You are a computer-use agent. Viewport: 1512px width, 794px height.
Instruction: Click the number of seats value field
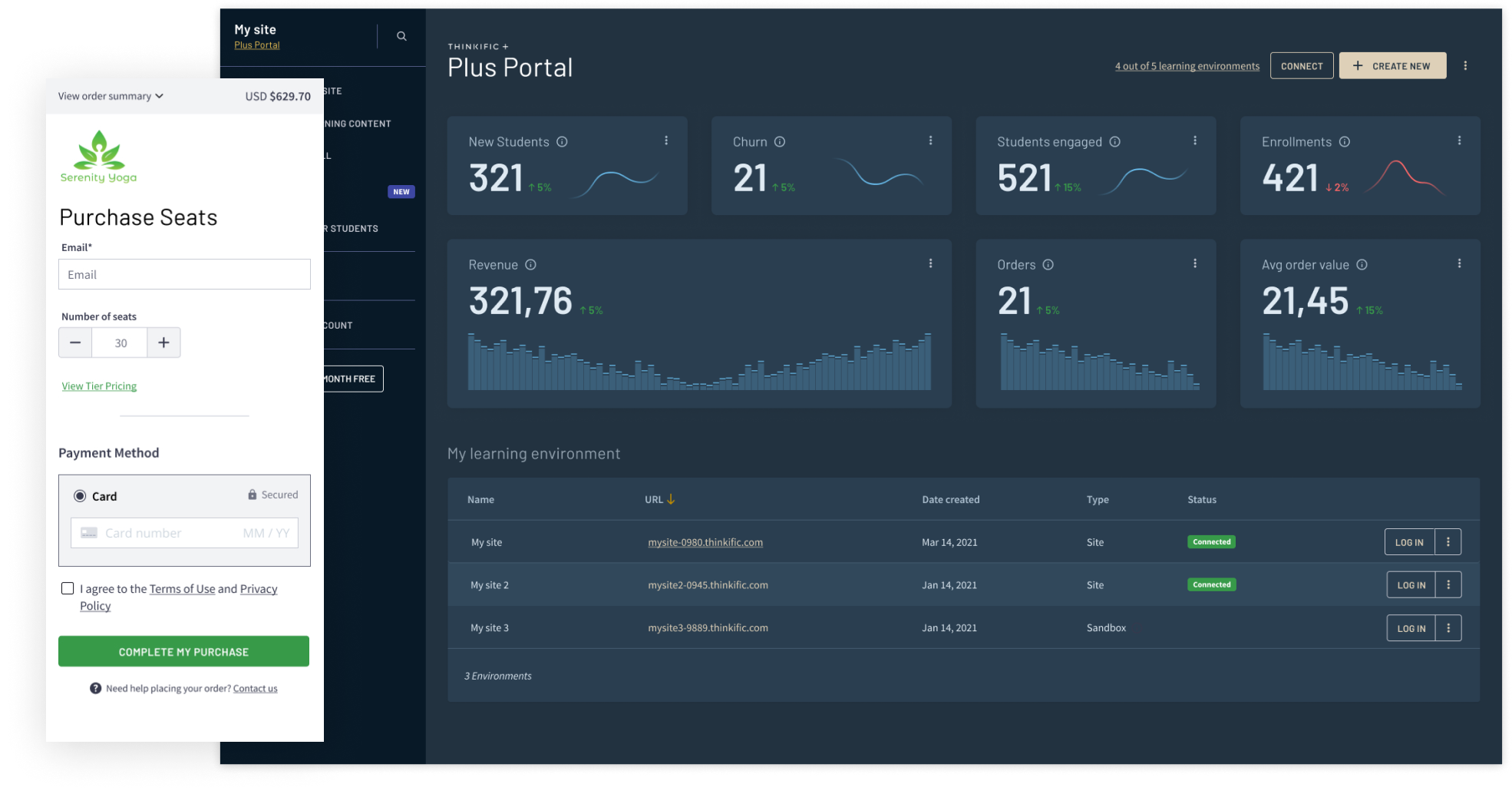(120, 342)
